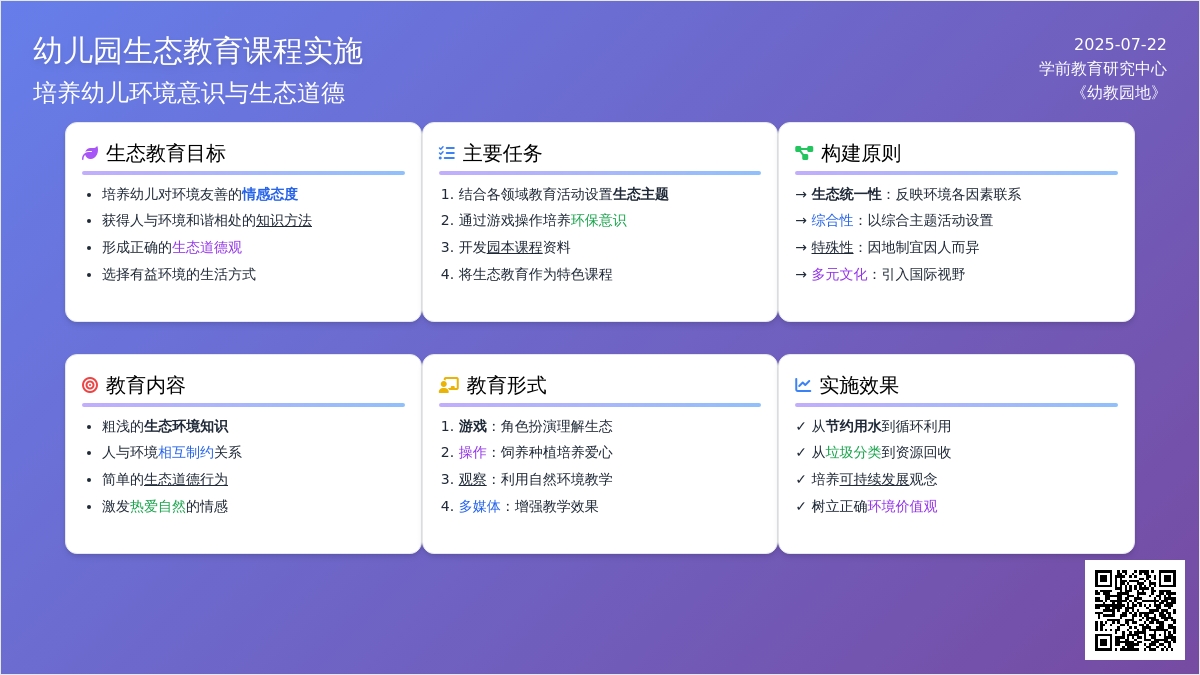Click the presenter icon beside 教育形式

[x=449, y=385]
